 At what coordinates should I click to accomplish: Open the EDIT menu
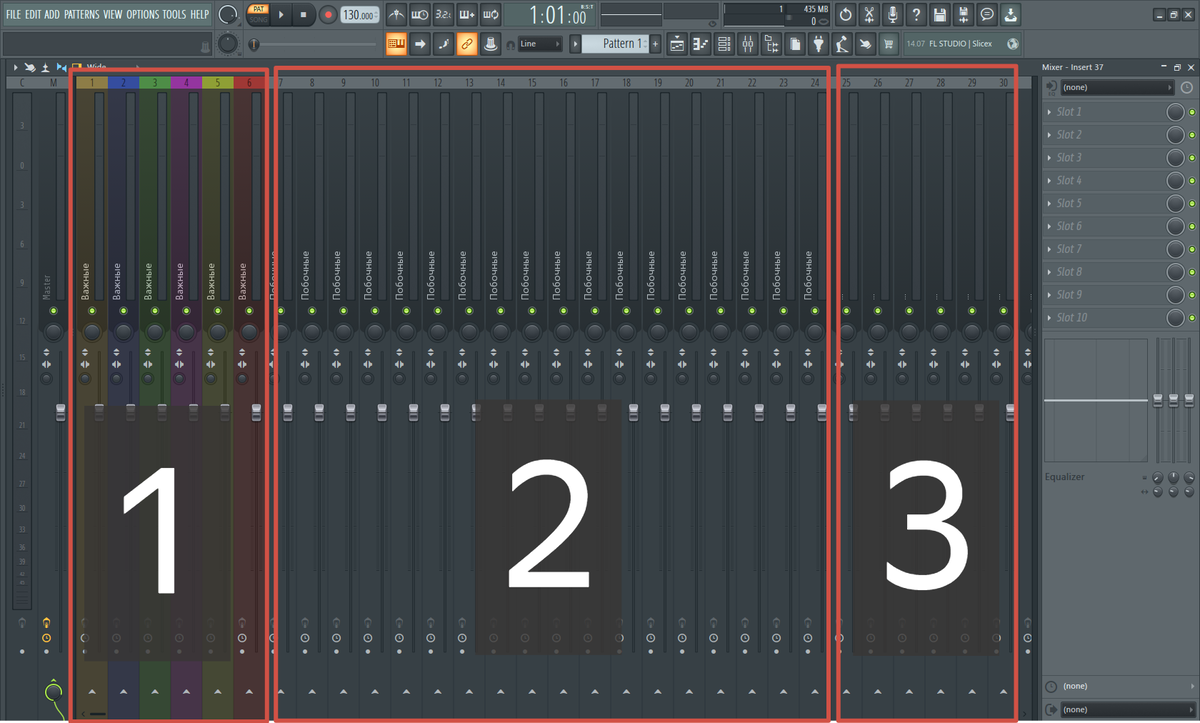point(33,15)
